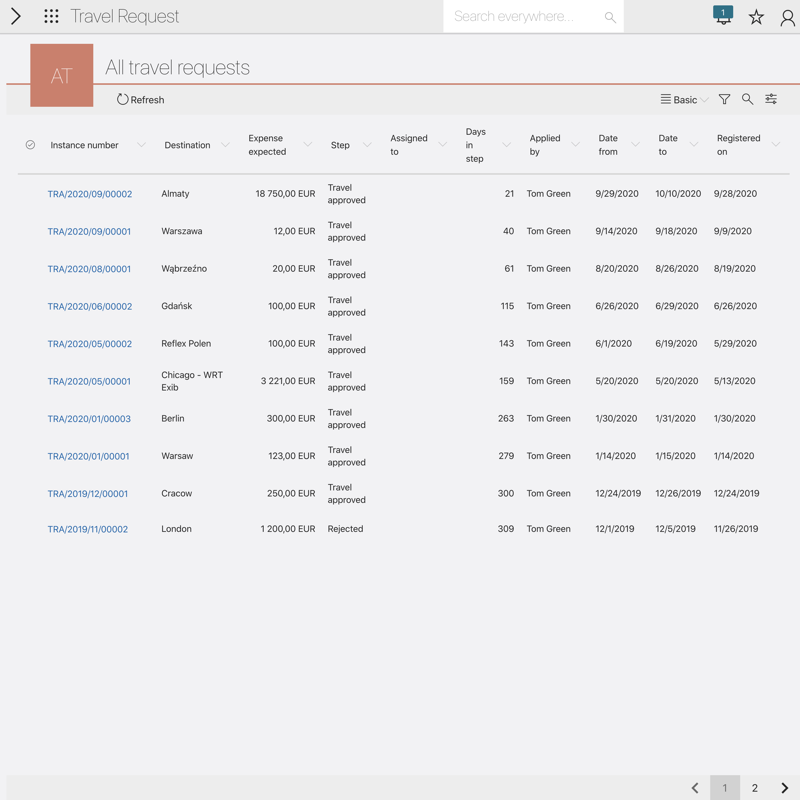Toggle the select all rows checkbox
Image resolution: width=800 pixels, height=800 pixels.
click(x=30, y=145)
